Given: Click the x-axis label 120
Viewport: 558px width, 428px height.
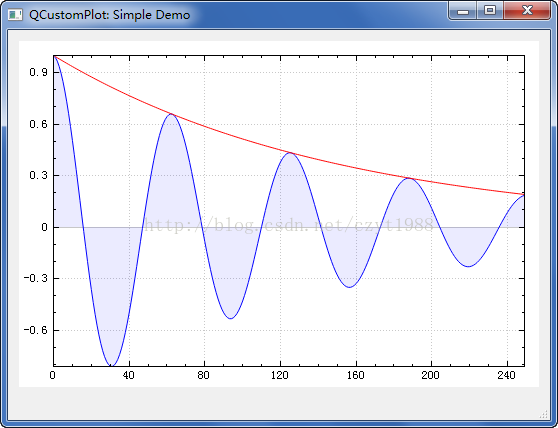Looking at the screenshot, I should [280, 375].
